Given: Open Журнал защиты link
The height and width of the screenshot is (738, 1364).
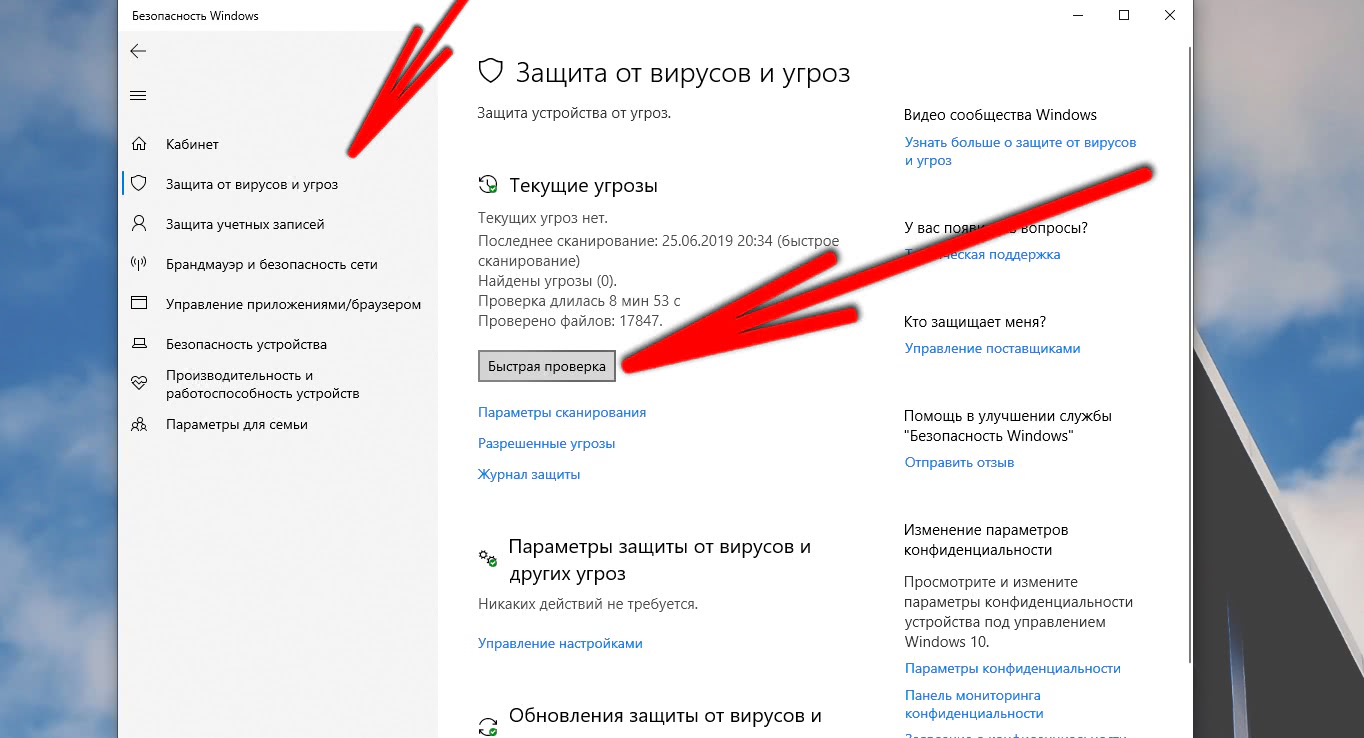Looking at the screenshot, I should [529, 474].
